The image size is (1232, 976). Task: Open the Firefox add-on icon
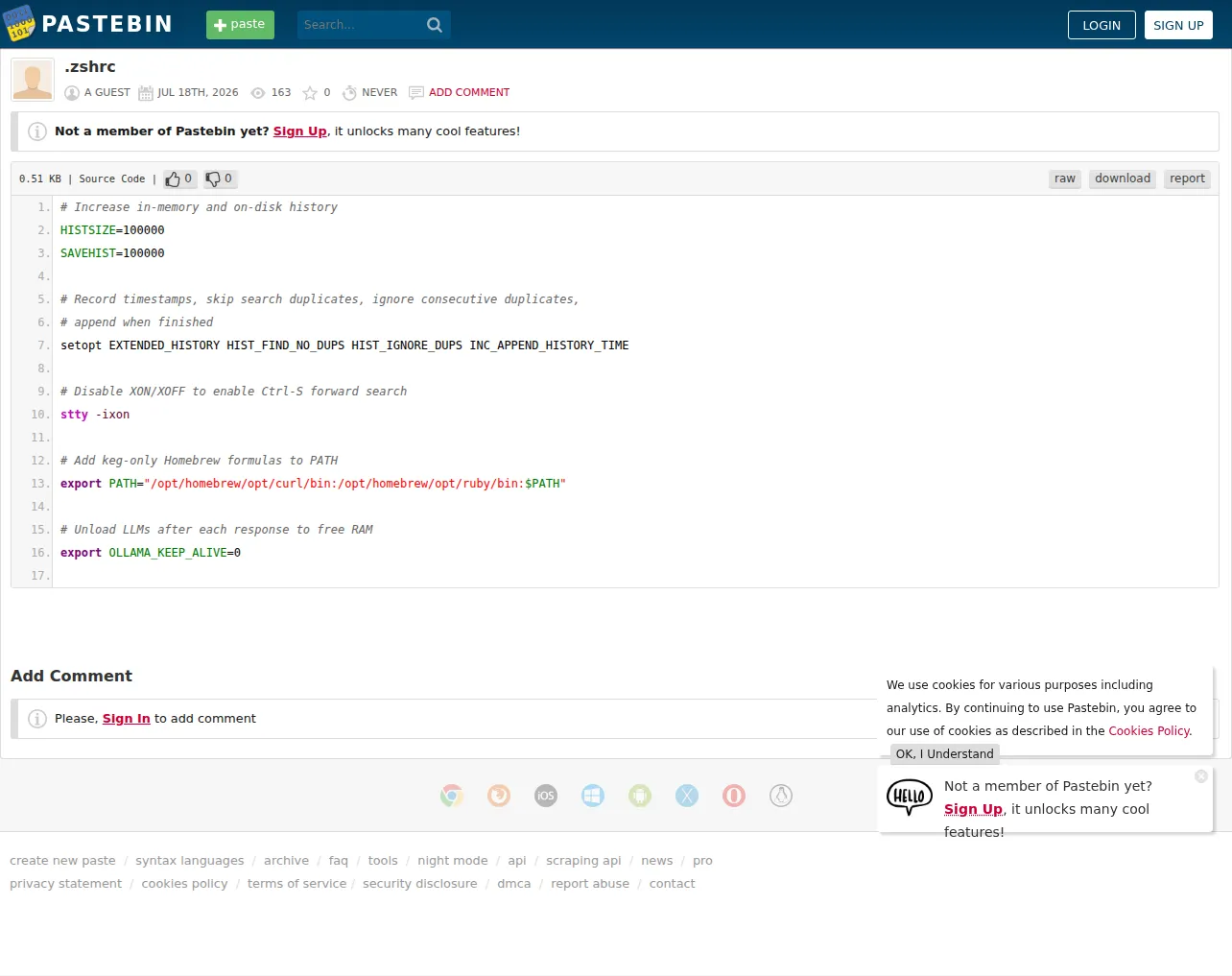point(499,796)
